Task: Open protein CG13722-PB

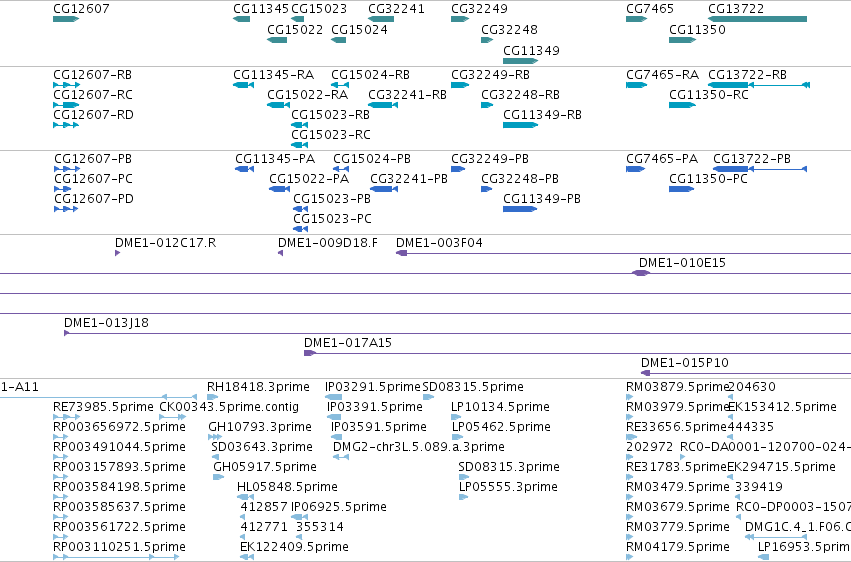Action: pyautogui.click(x=752, y=158)
